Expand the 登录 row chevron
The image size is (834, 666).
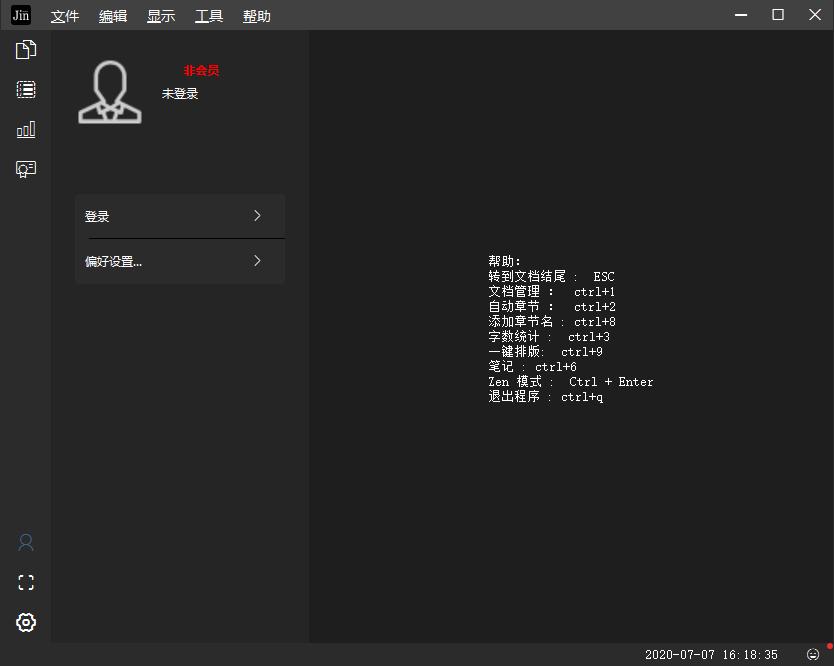tap(257, 215)
